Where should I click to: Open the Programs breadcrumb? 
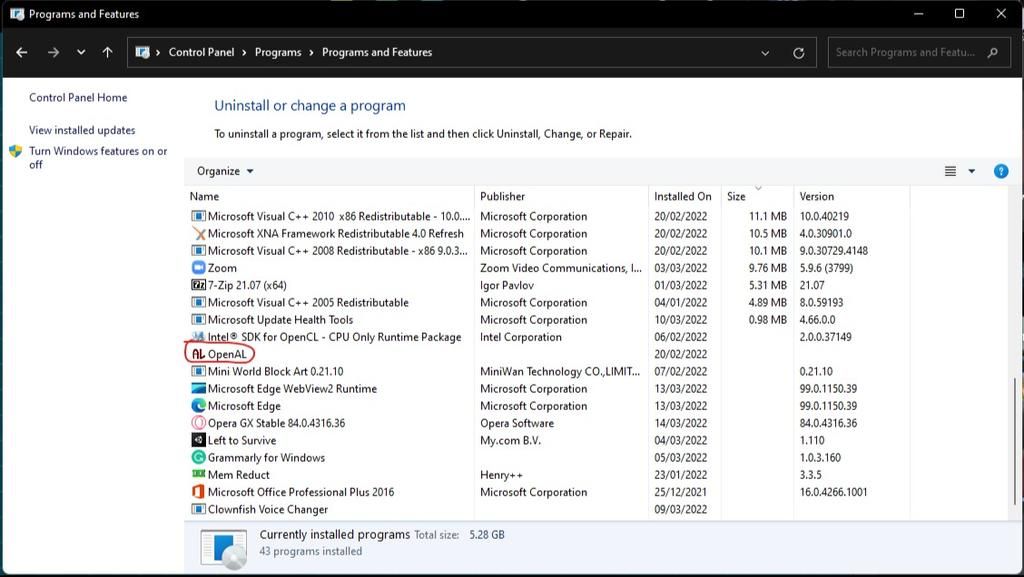click(x=278, y=52)
